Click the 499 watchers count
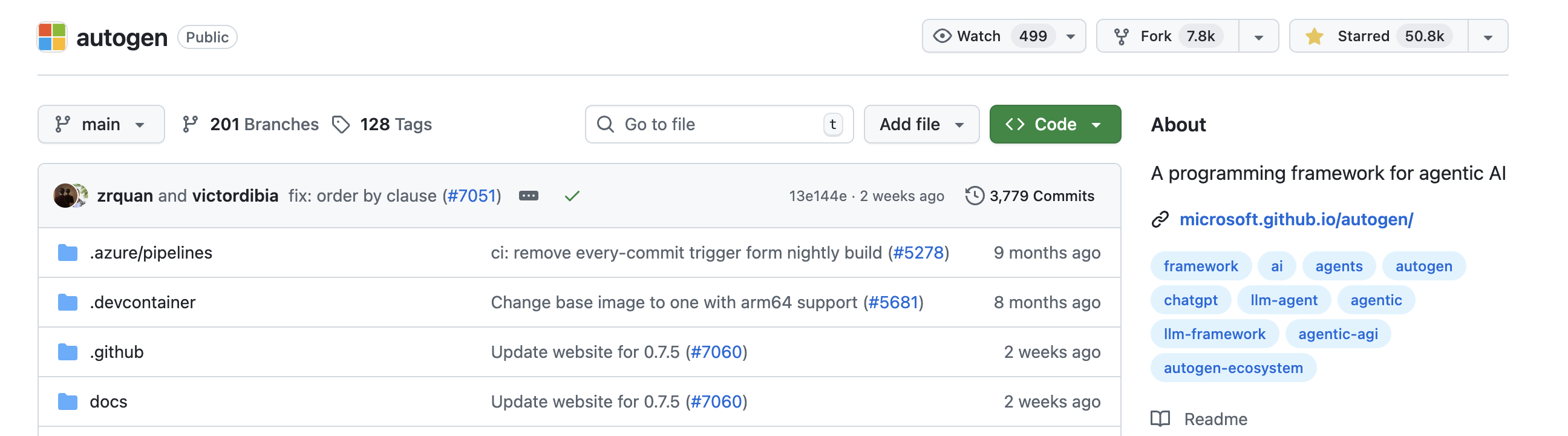Screen dimensions: 1568x436 (1033, 36)
